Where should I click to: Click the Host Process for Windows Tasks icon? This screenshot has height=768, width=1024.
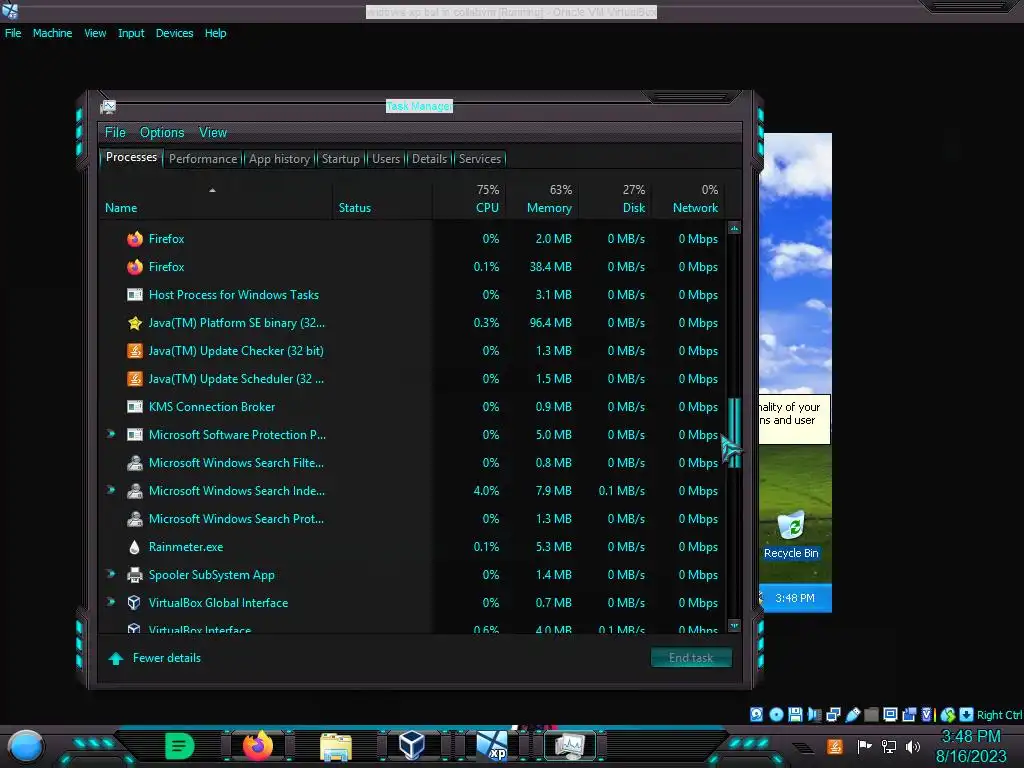tap(135, 295)
